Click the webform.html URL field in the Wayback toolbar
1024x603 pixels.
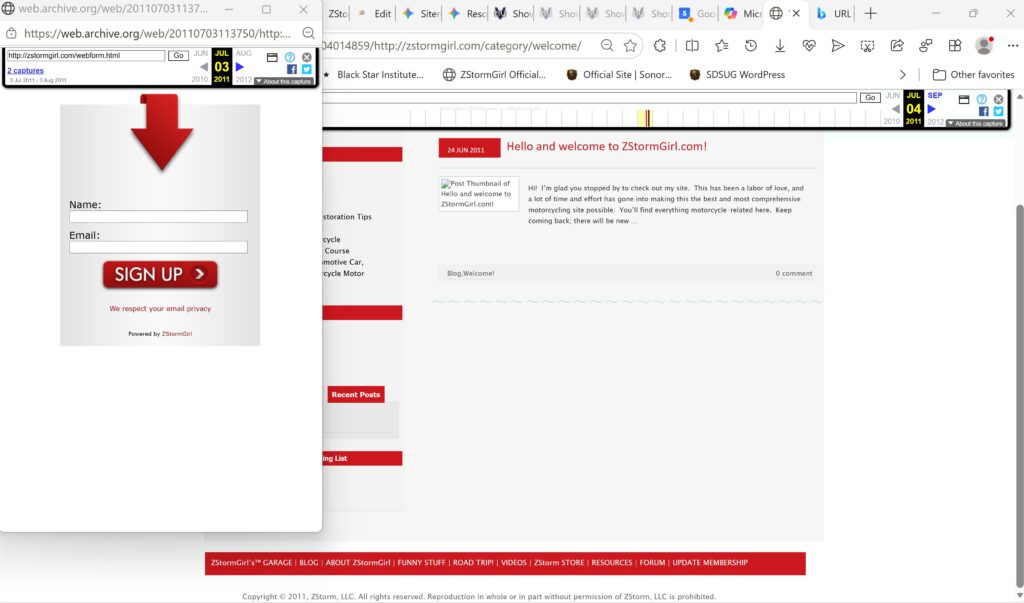86,56
